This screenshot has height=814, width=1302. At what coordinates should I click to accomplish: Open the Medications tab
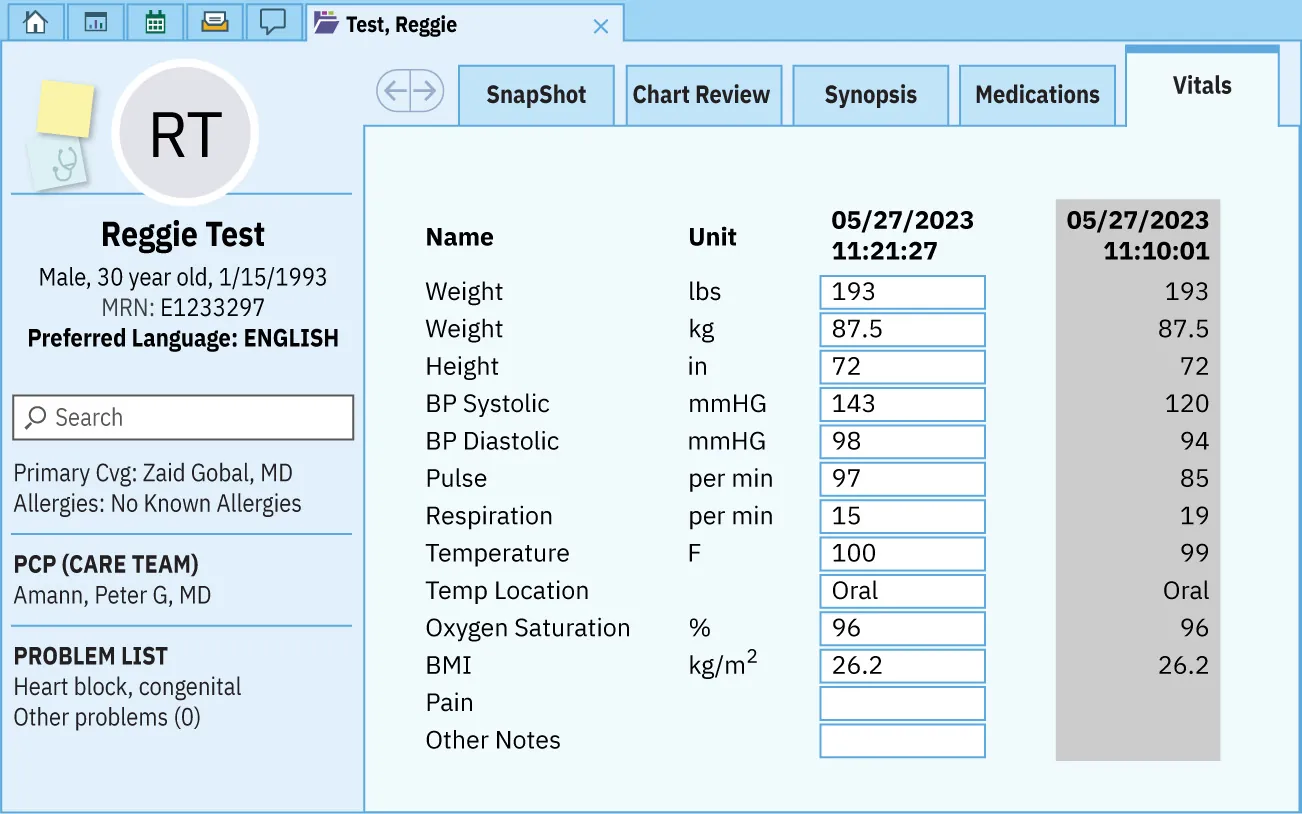pyautogui.click(x=1037, y=94)
